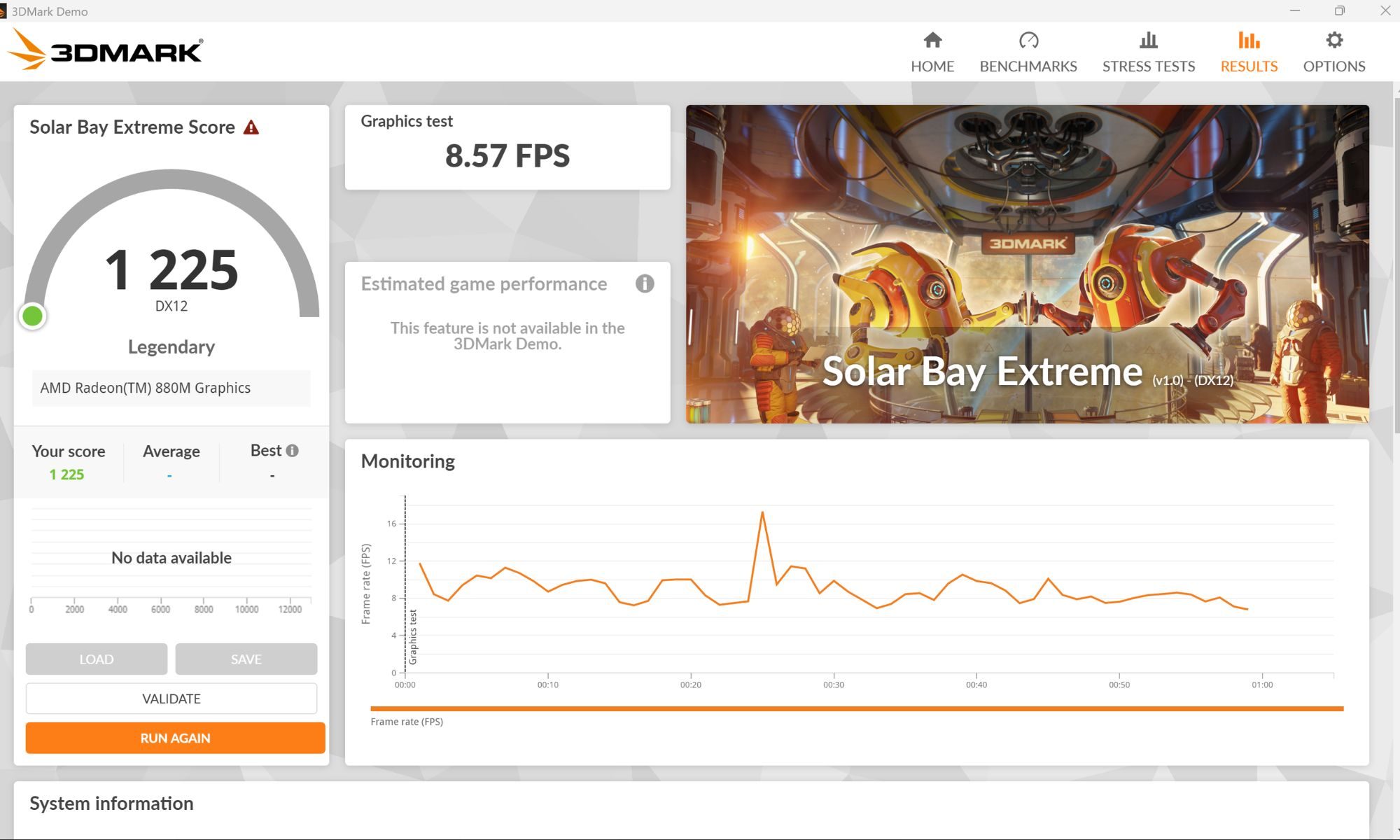The image size is (1400, 840).
Task: Click the 'Monitoring' heading
Action: pyautogui.click(x=408, y=461)
